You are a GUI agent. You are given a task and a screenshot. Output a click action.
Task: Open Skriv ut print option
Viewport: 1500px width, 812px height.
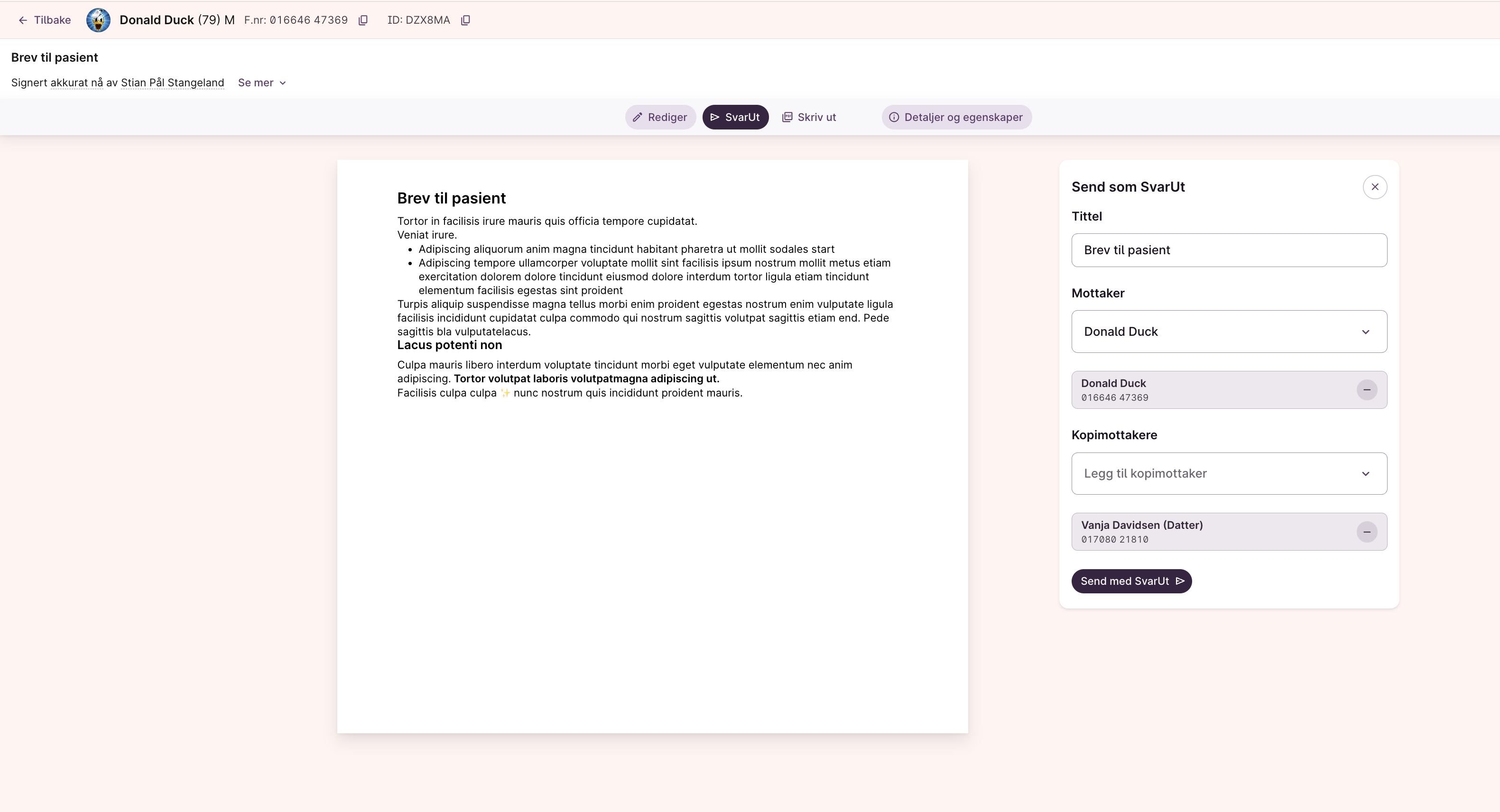point(809,117)
